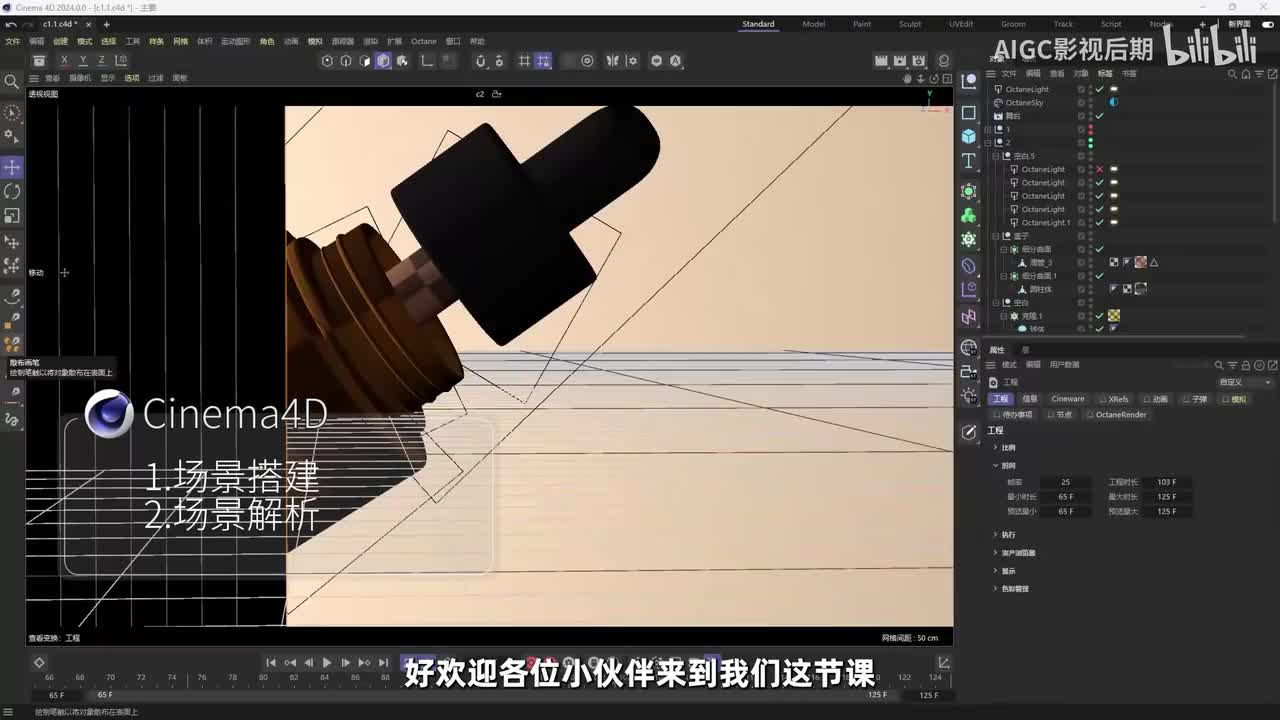
Task: Open the XRefs attributes tab
Action: tap(1114, 399)
